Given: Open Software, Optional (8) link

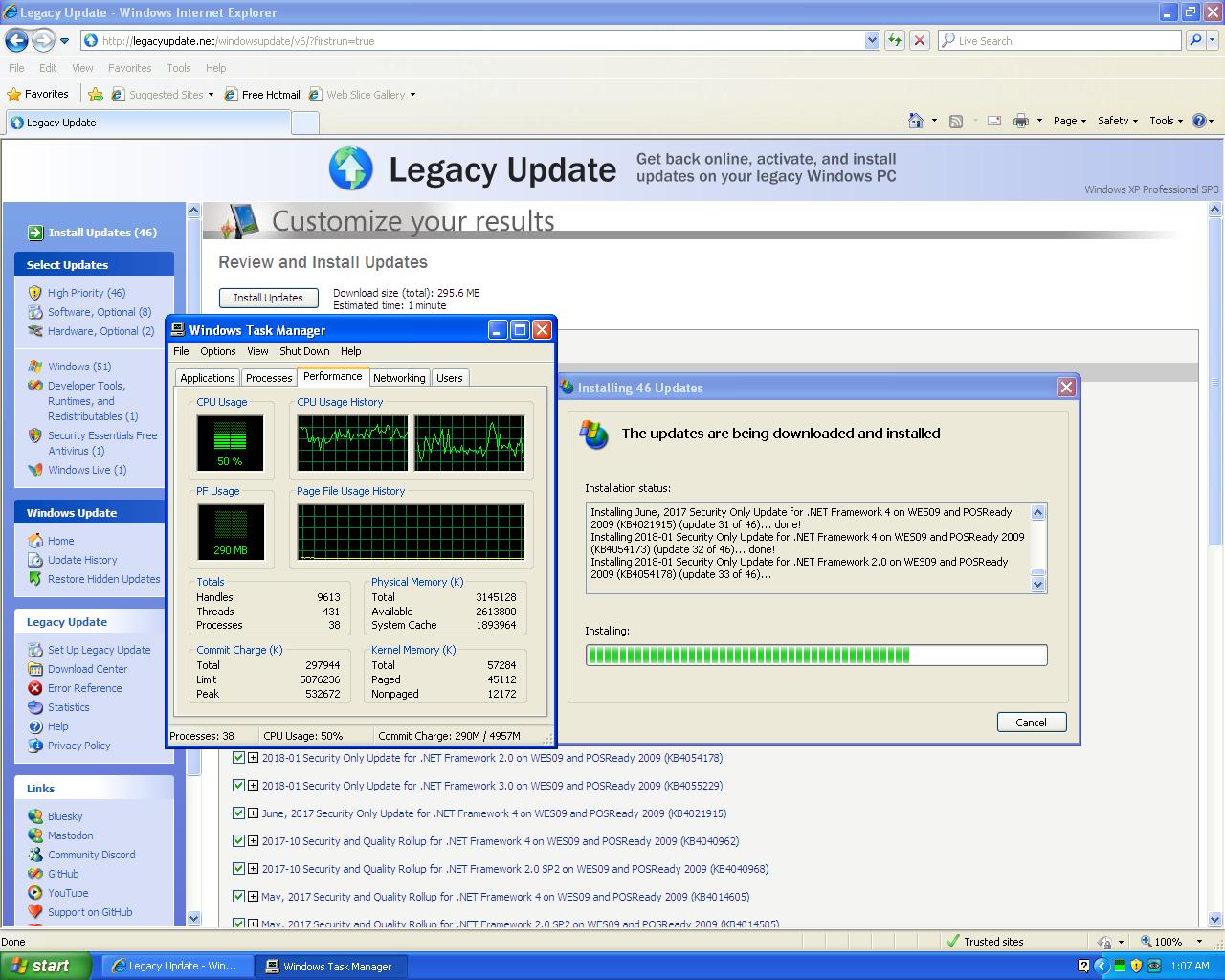Looking at the screenshot, I should (100, 312).
